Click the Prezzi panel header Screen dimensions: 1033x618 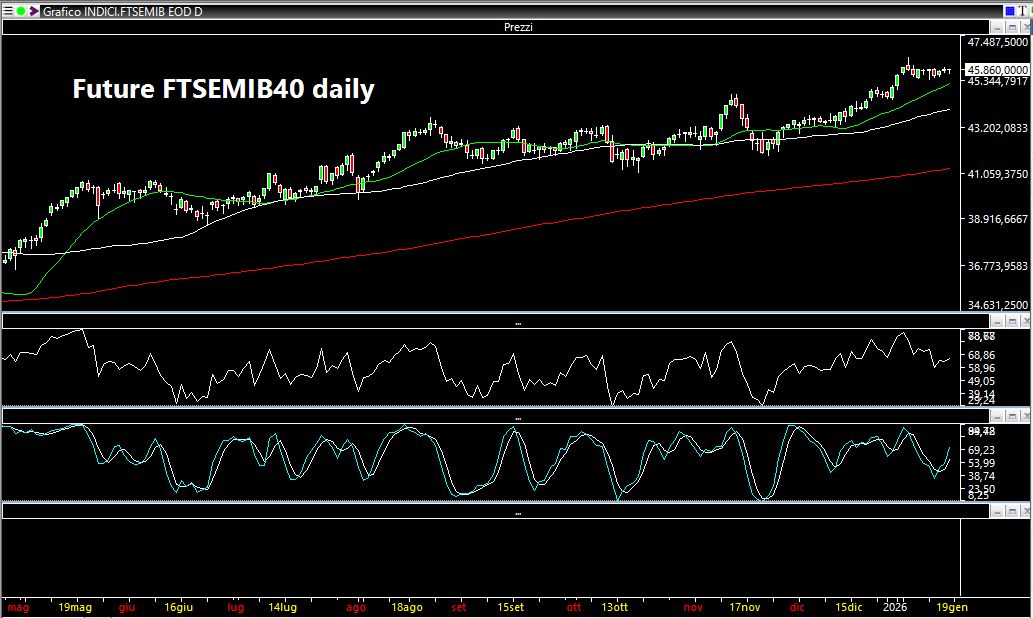[517, 27]
